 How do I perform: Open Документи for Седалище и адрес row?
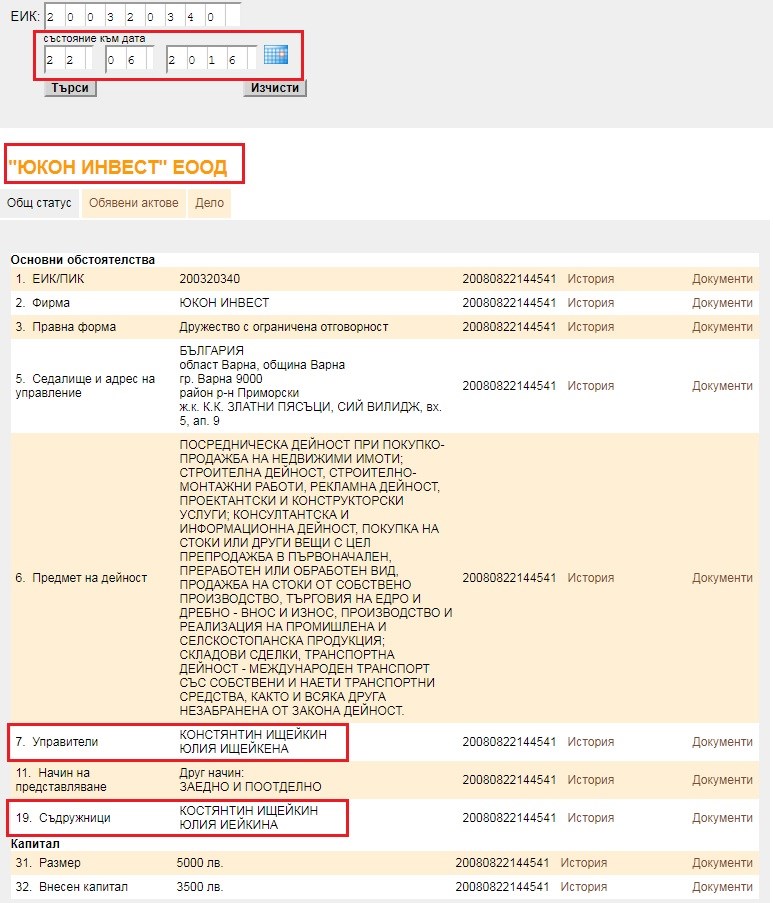coord(722,386)
